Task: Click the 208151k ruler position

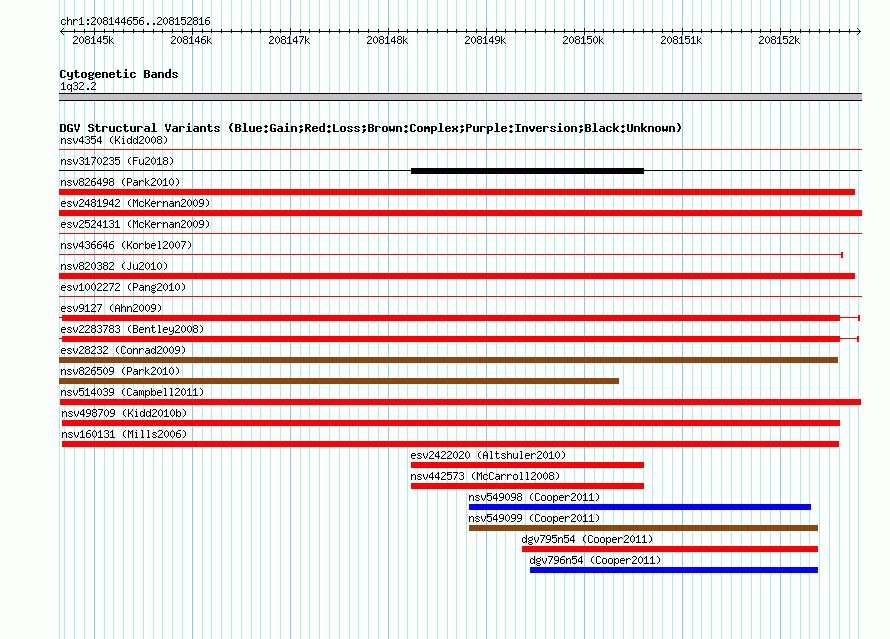Action: coord(681,40)
